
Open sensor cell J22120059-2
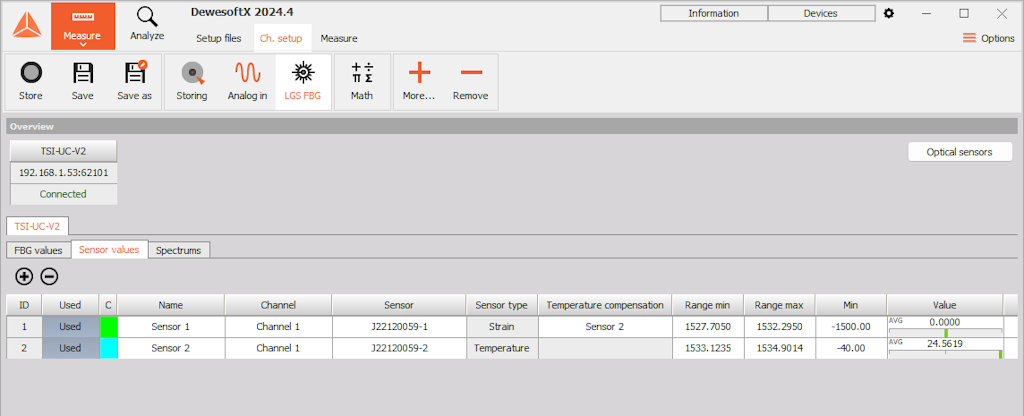399,348
